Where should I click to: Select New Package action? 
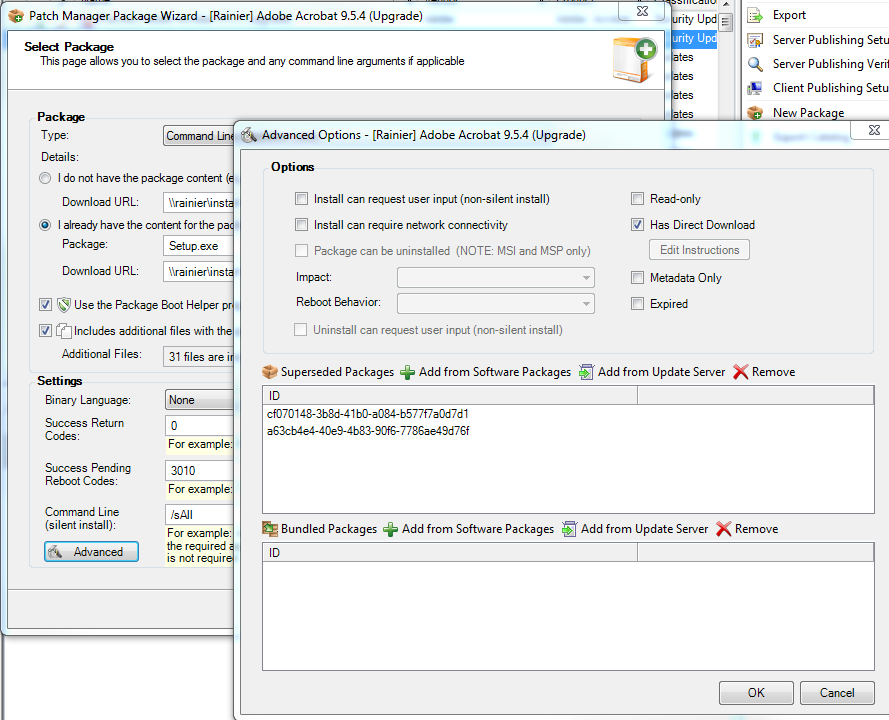pos(808,113)
